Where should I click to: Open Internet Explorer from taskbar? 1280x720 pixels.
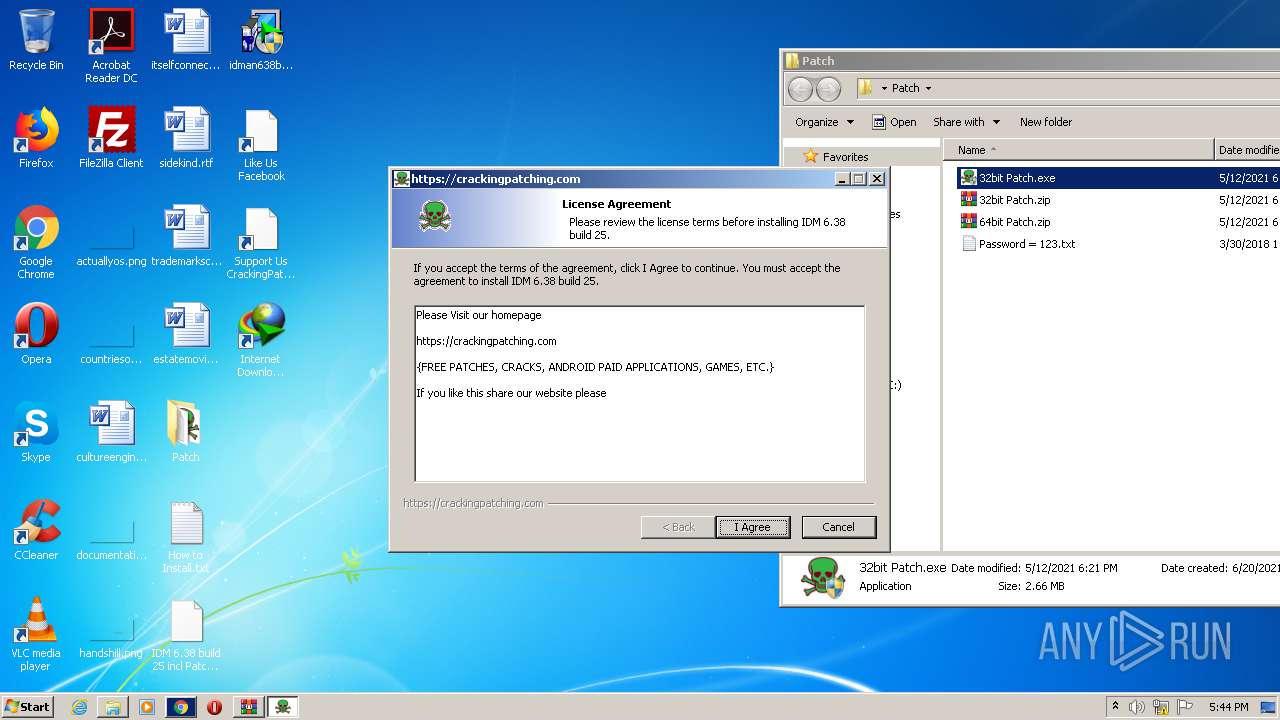click(79, 707)
